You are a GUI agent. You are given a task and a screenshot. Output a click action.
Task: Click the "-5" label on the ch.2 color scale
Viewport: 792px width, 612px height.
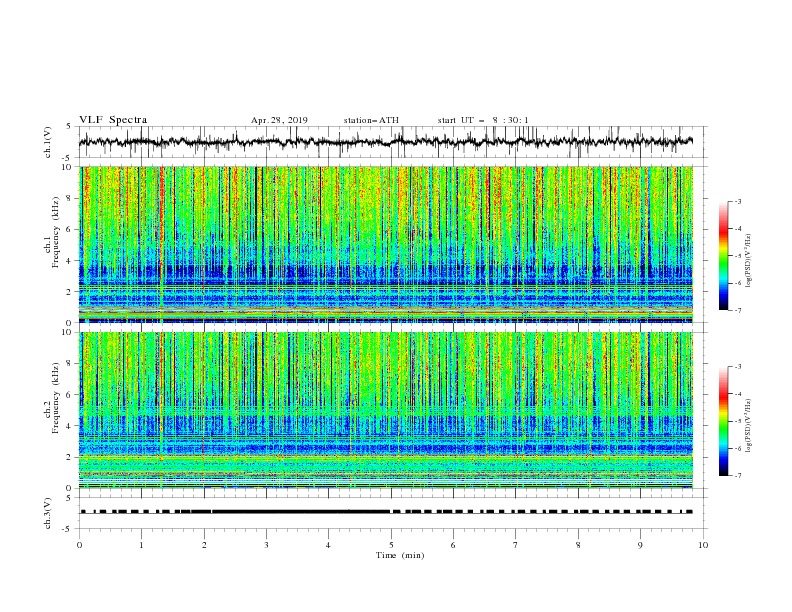pyautogui.click(x=738, y=421)
